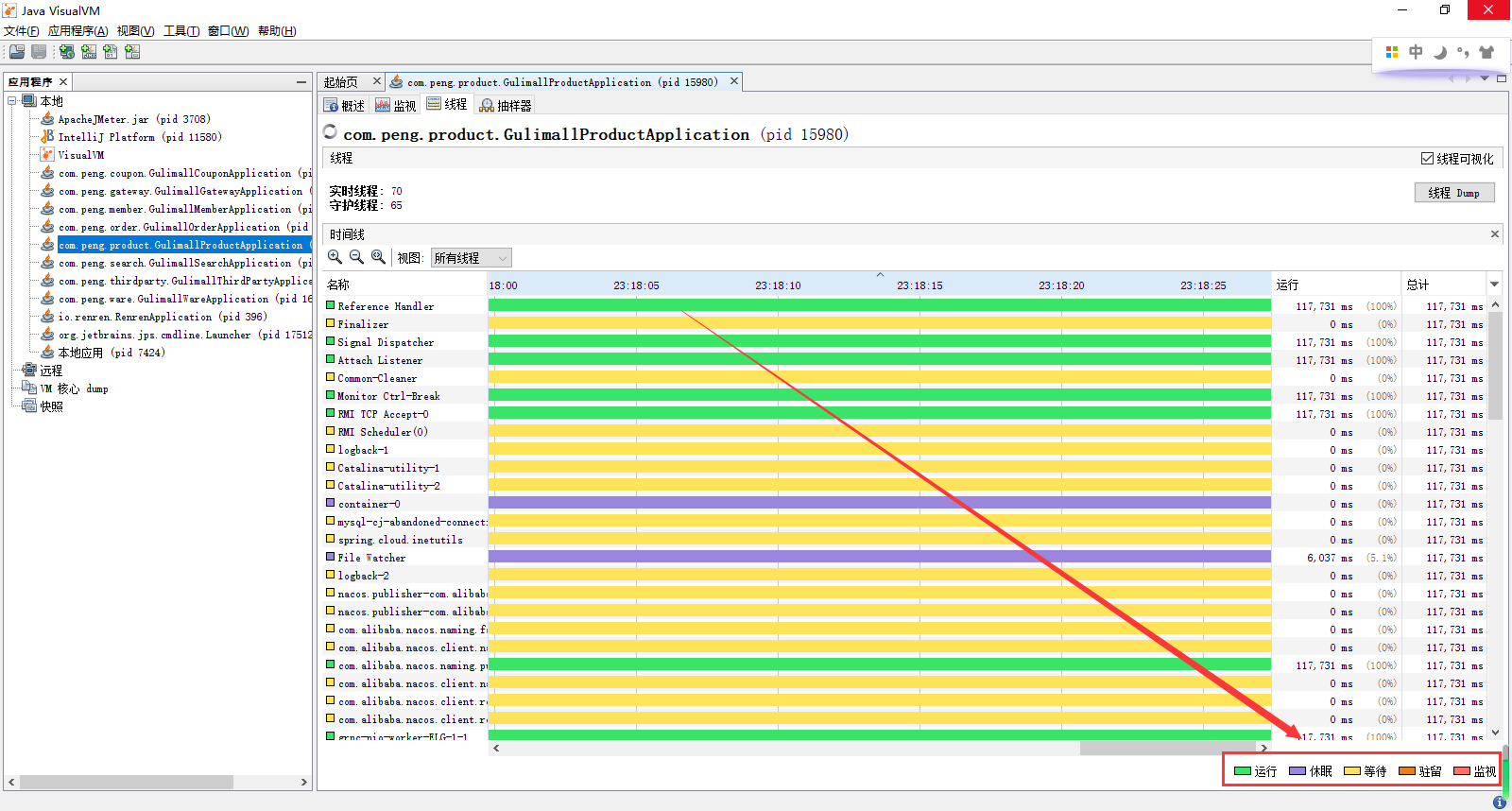Click the remote hosts icon labeled 远程
This screenshot has height=811, width=1512.
pyautogui.click(x=29, y=370)
